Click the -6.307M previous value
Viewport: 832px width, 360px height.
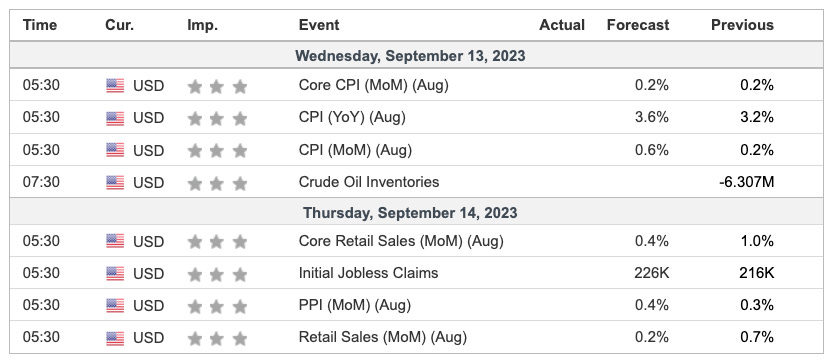(x=746, y=182)
